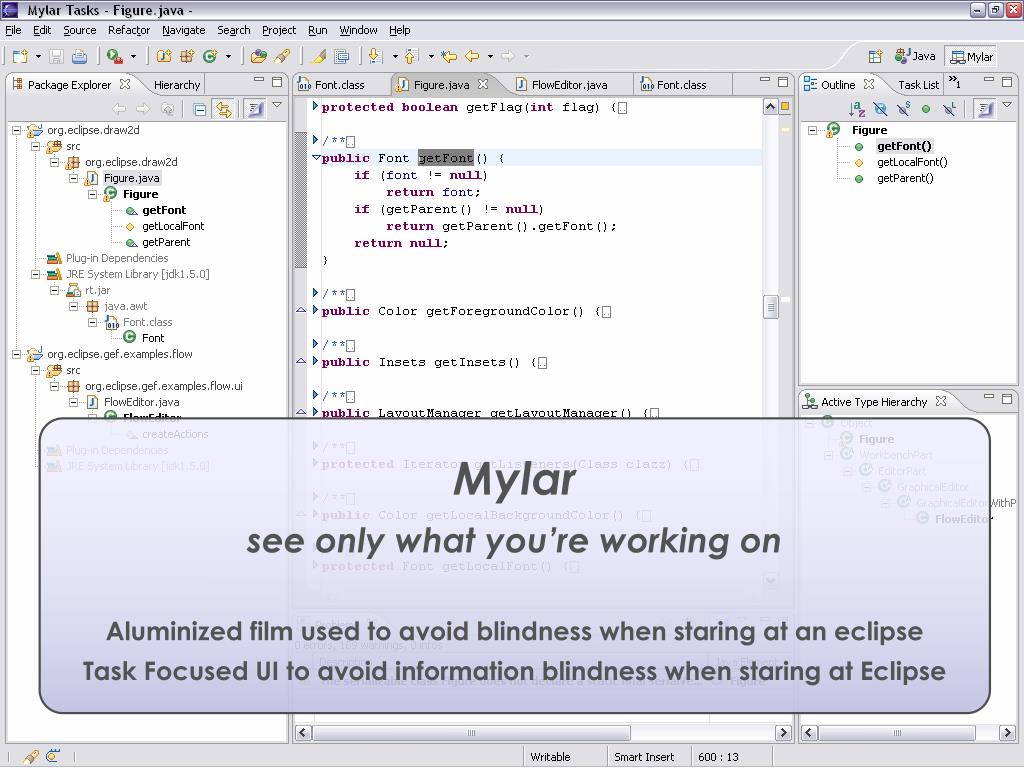Click Collapse All in Package Explorer
This screenshot has height=768, width=1024.
click(200, 110)
